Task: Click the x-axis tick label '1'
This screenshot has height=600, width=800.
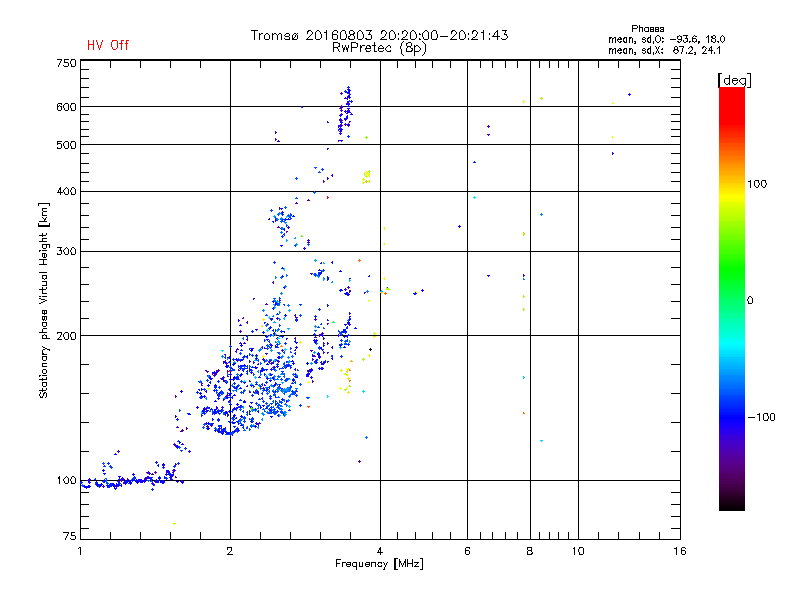Action: [x=80, y=551]
